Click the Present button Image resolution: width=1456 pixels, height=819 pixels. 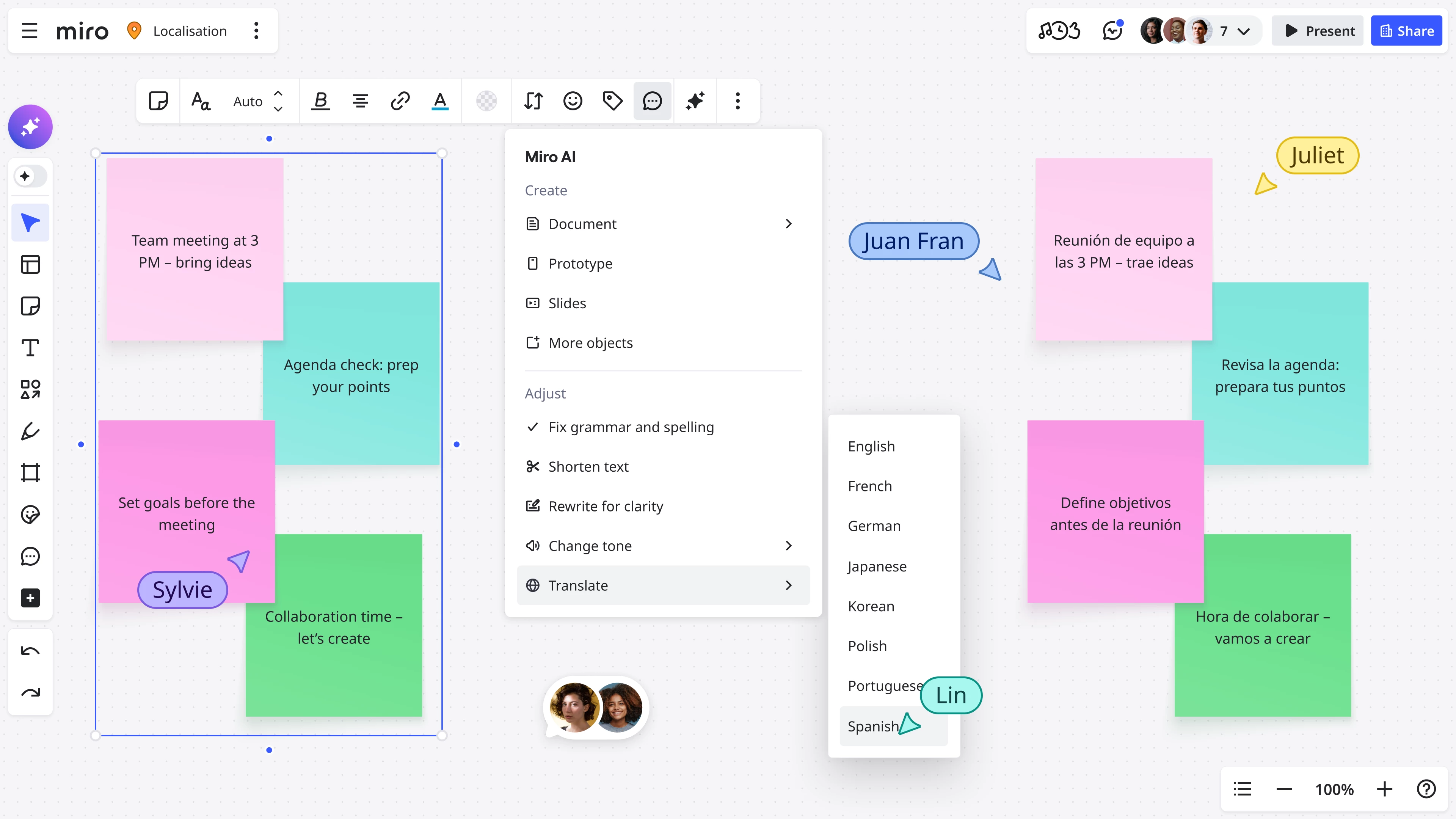pos(1318,31)
